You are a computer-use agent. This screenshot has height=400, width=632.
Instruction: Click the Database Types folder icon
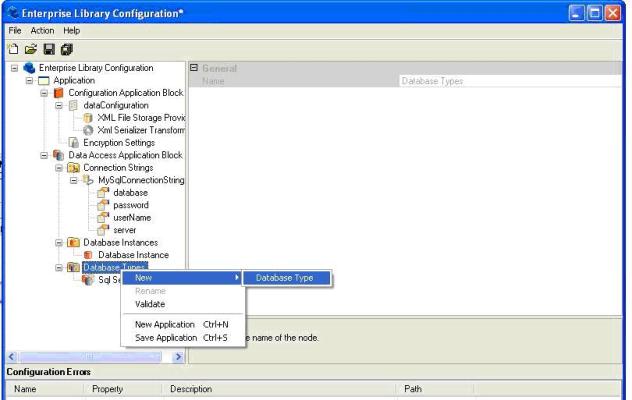coord(73,267)
